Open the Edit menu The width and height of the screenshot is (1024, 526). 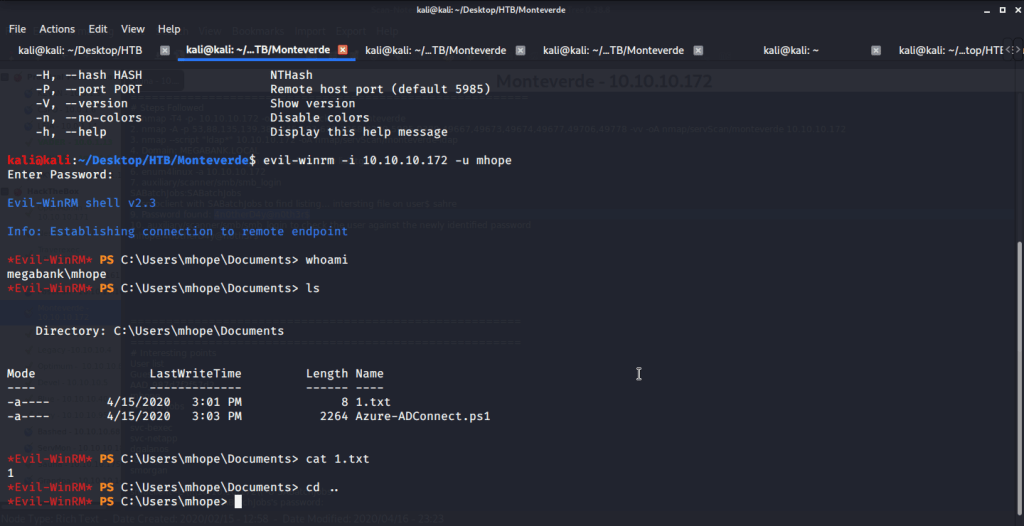pyautogui.click(x=98, y=29)
